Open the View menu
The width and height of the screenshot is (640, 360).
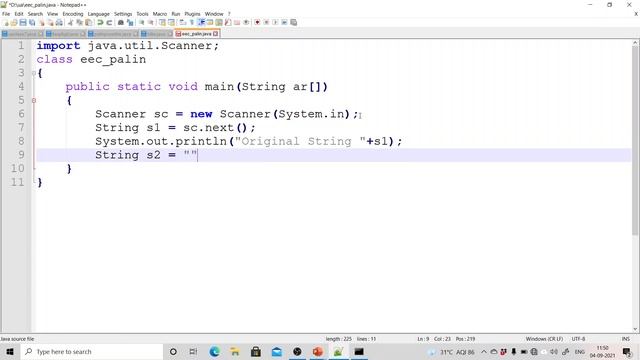pos(52,14)
